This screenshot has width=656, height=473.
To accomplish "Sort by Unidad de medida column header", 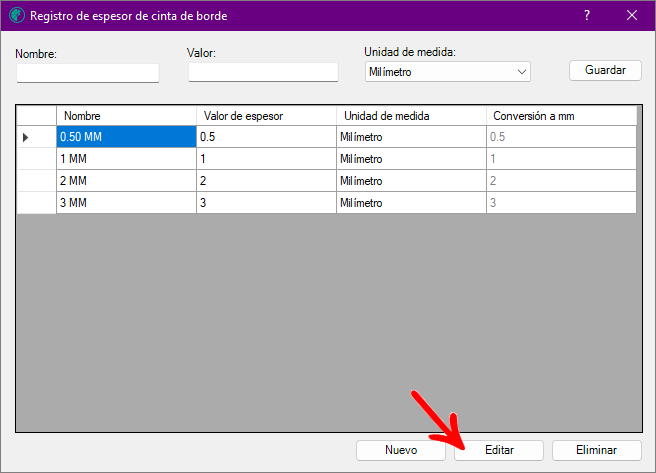I will click(411, 115).
